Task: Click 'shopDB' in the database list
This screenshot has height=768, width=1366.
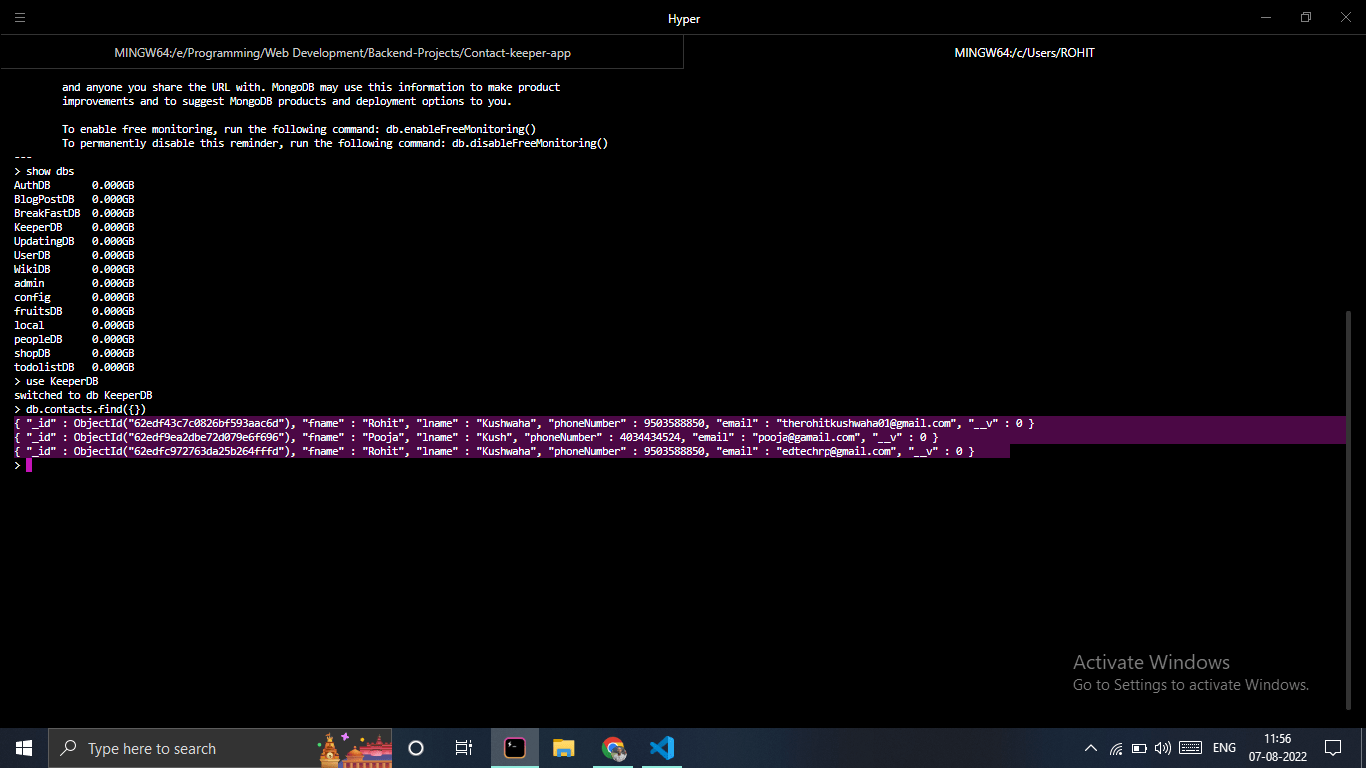Action: pyautogui.click(x=32, y=353)
